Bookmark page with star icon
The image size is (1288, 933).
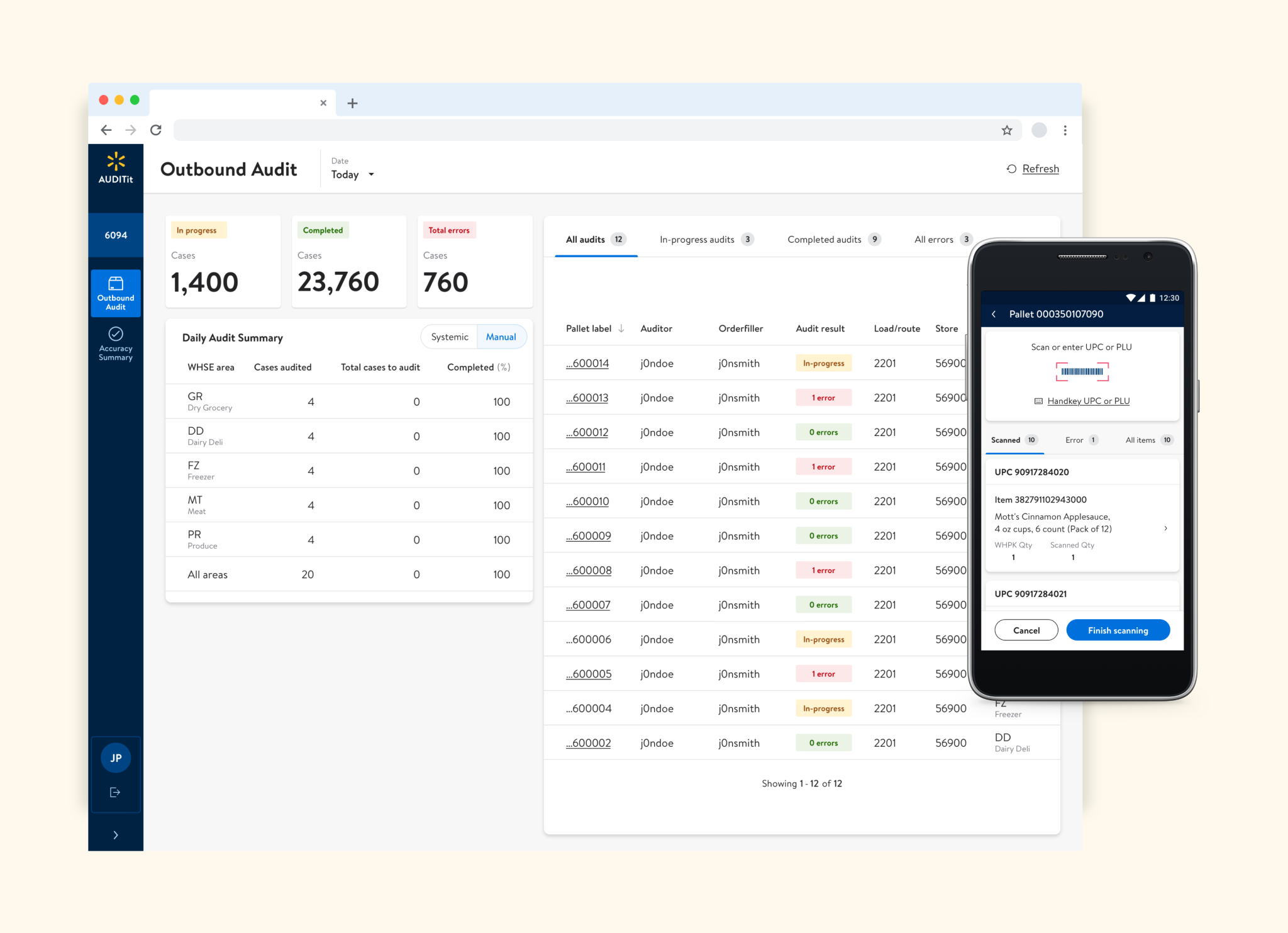(x=1007, y=130)
